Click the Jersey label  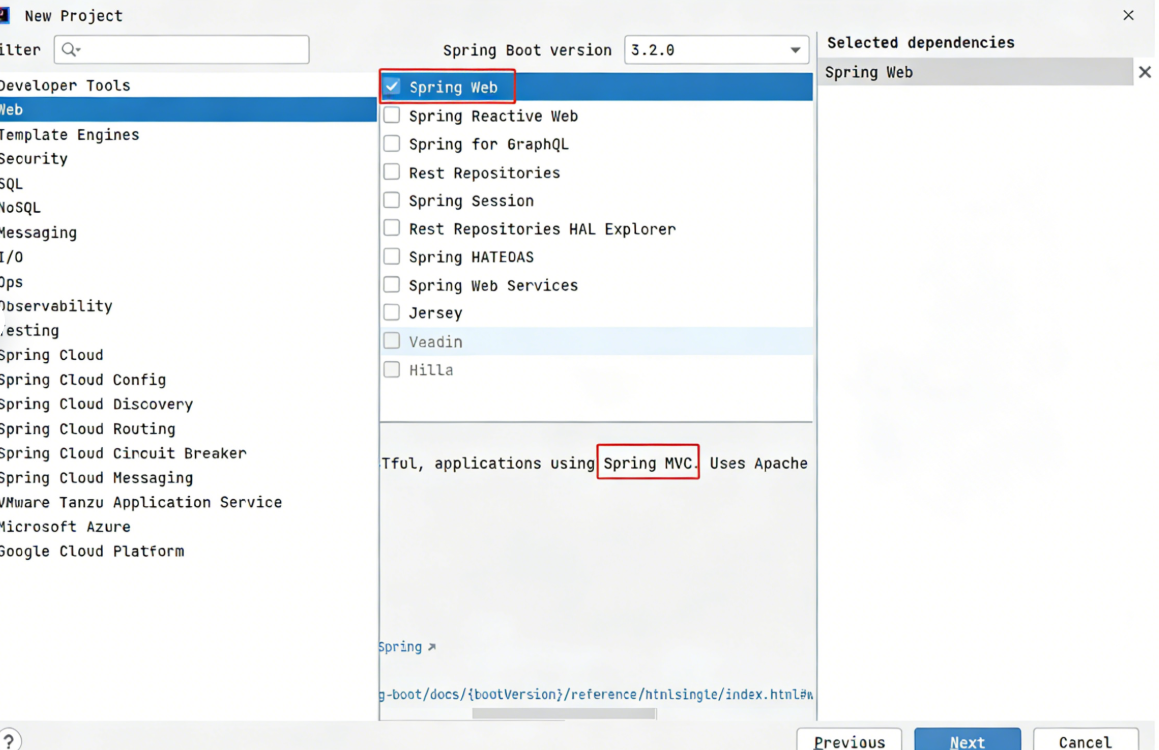435,313
